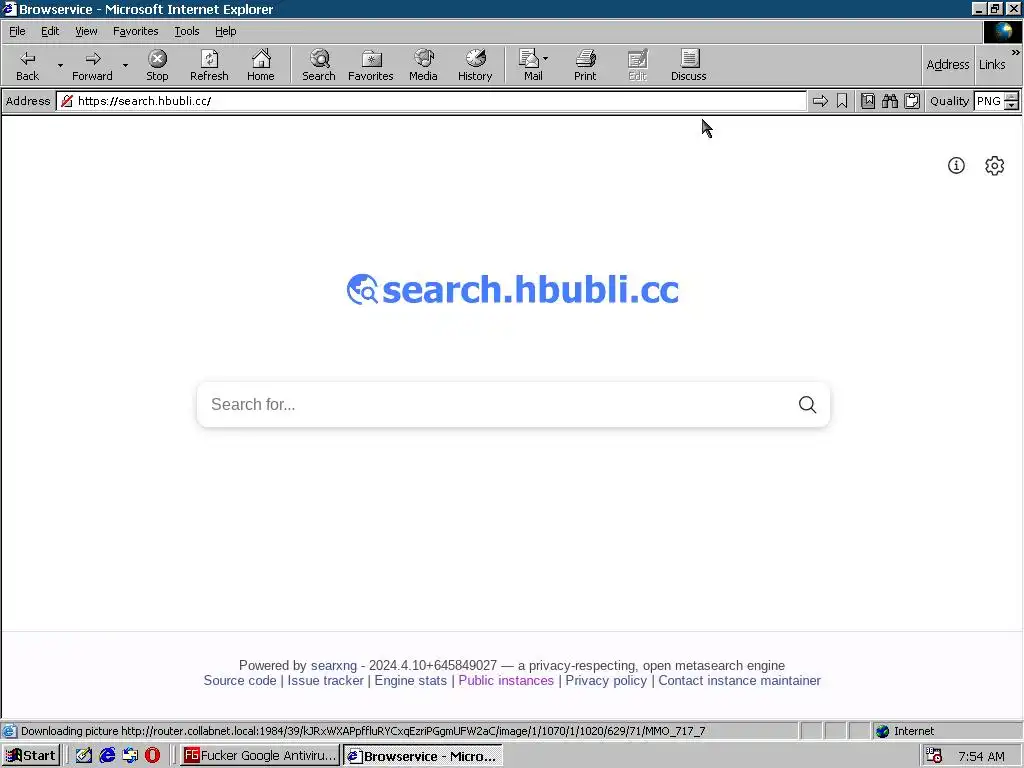
Task: Click the clipboard icon near Quality
Action: coord(912,101)
